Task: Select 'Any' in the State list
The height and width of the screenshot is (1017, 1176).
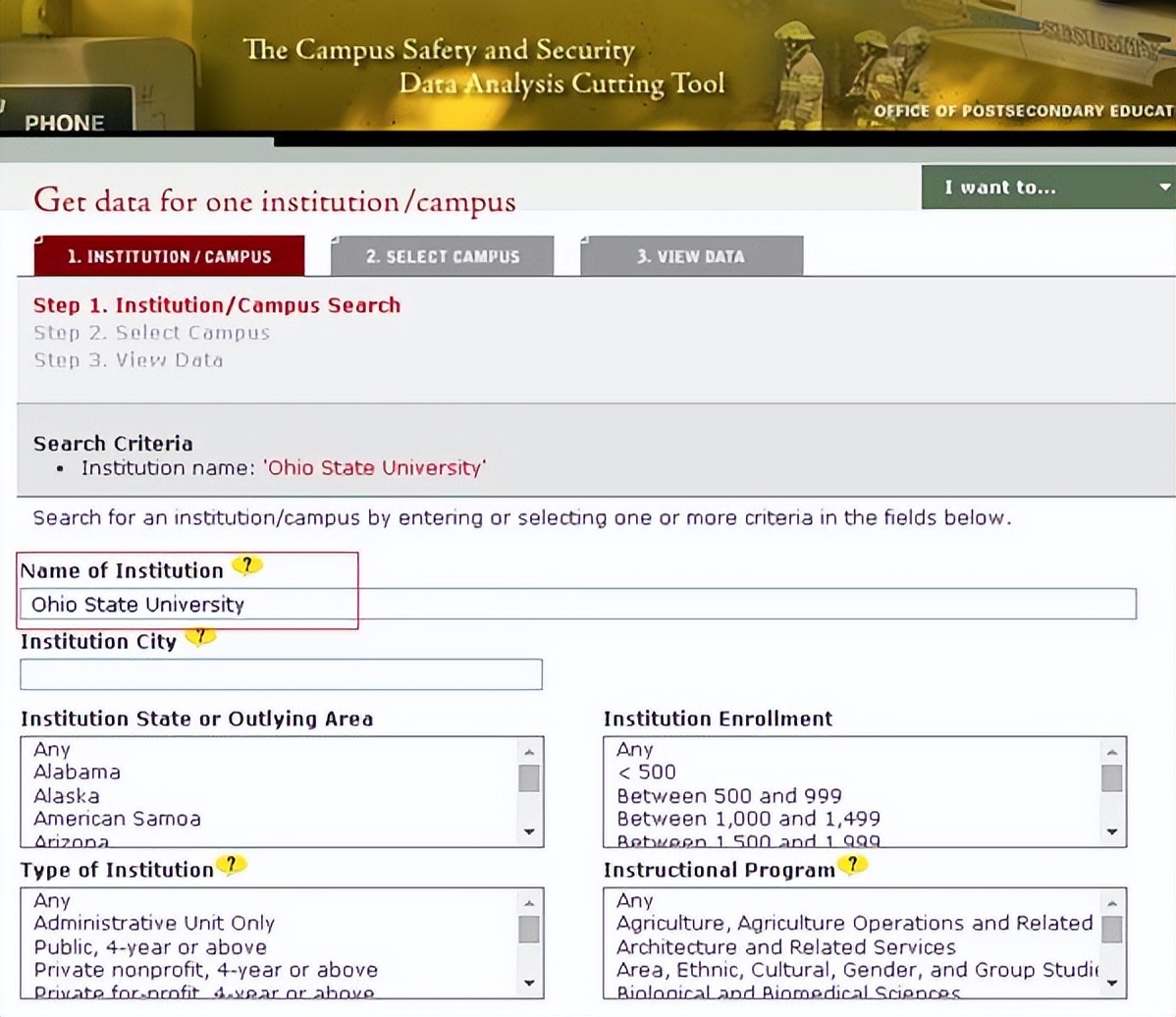Action: [52, 749]
